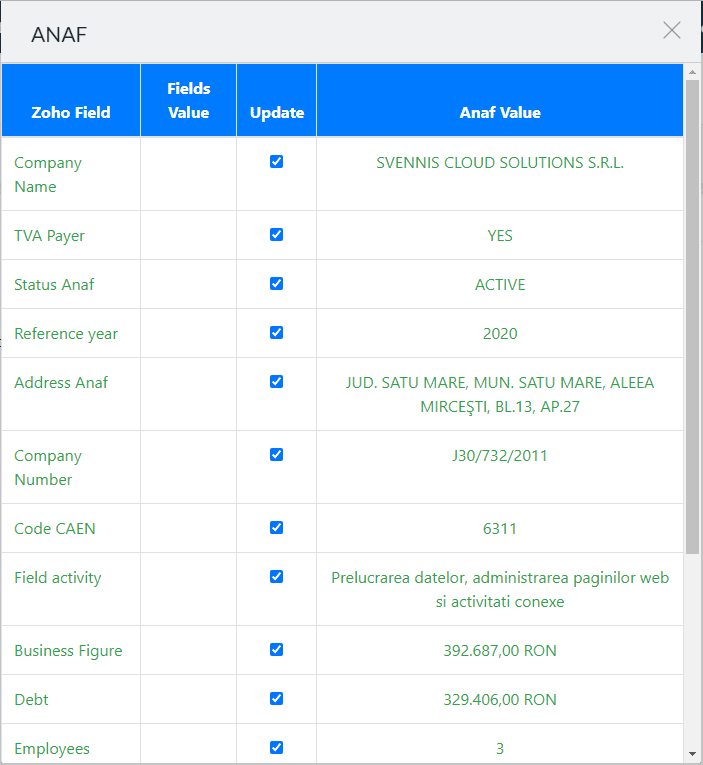Click the Anaf Value column header
Viewport: 703px width, 765px height.
(x=500, y=112)
